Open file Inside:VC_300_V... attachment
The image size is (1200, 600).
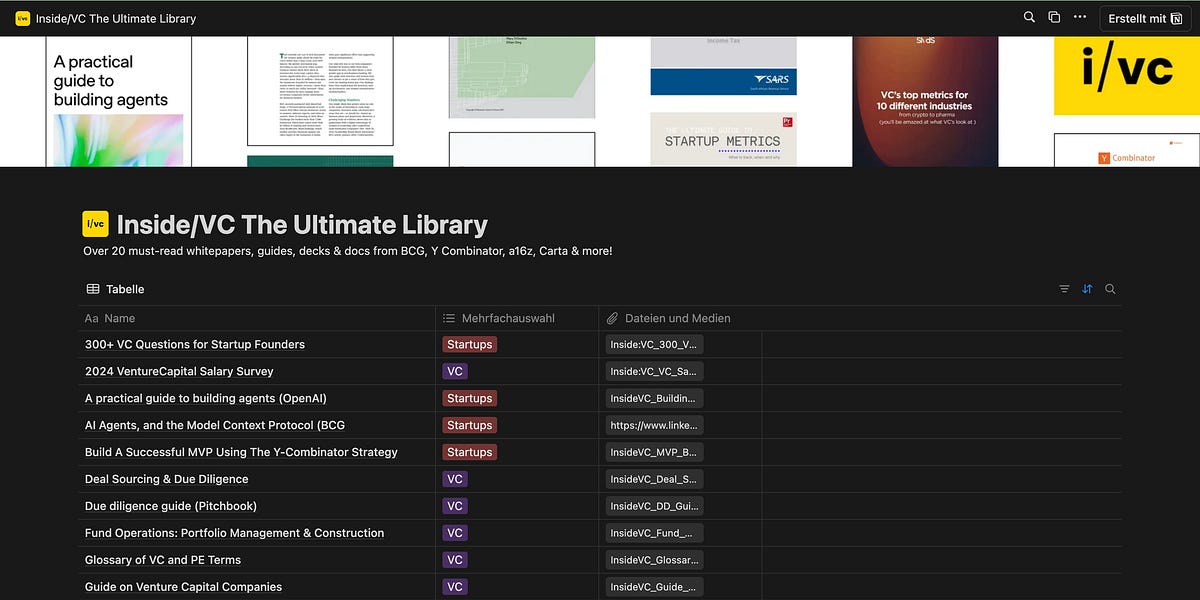pos(654,344)
